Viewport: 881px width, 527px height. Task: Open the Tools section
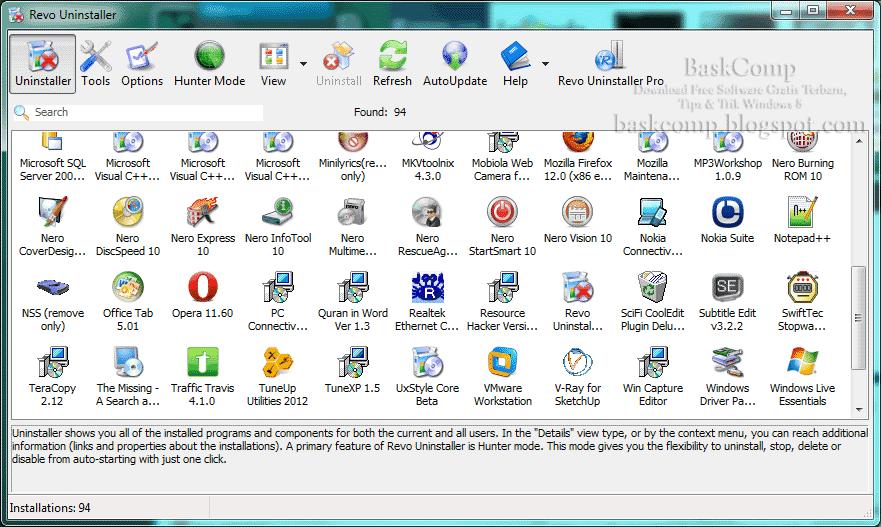pyautogui.click(x=96, y=63)
